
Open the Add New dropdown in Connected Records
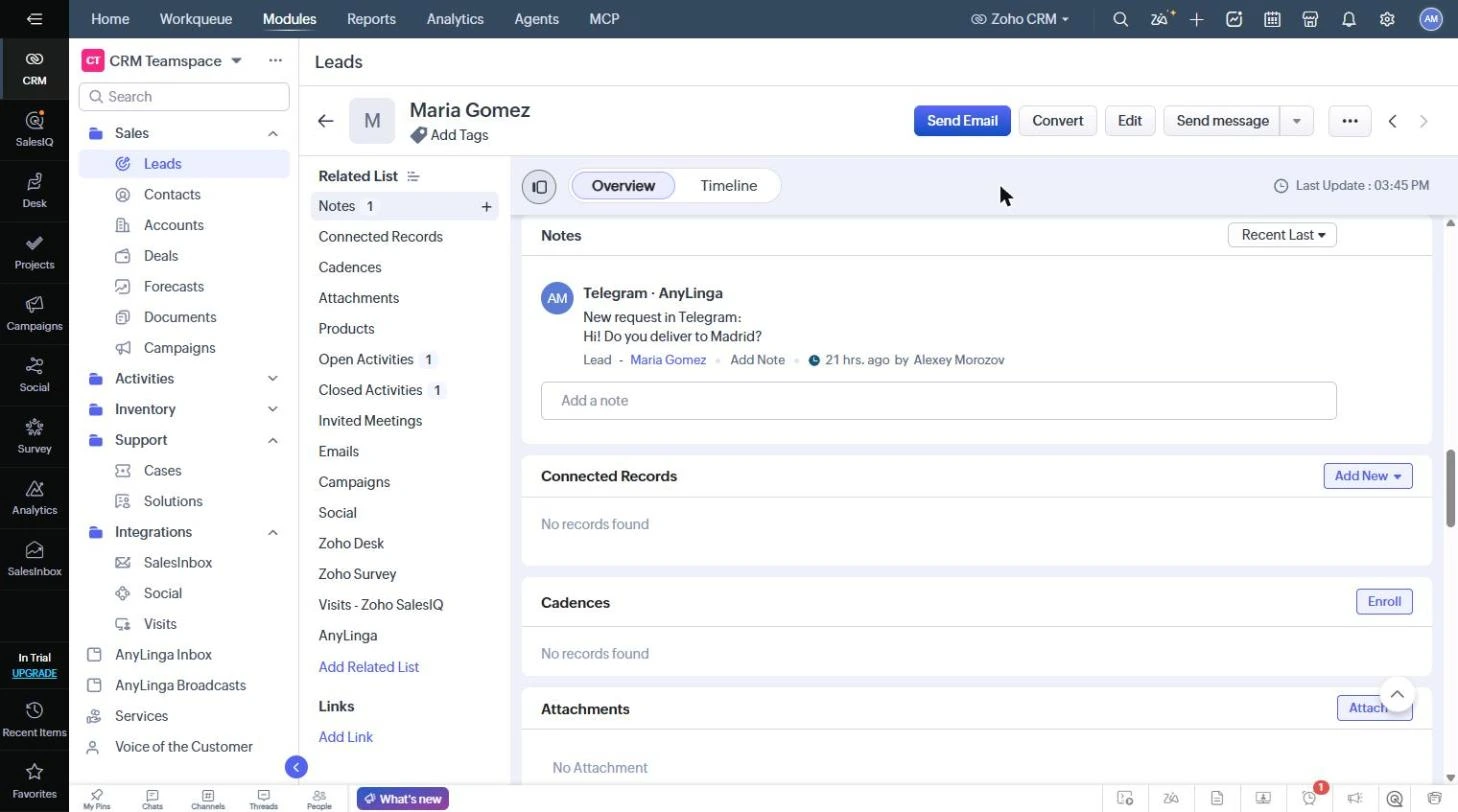click(x=1367, y=476)
